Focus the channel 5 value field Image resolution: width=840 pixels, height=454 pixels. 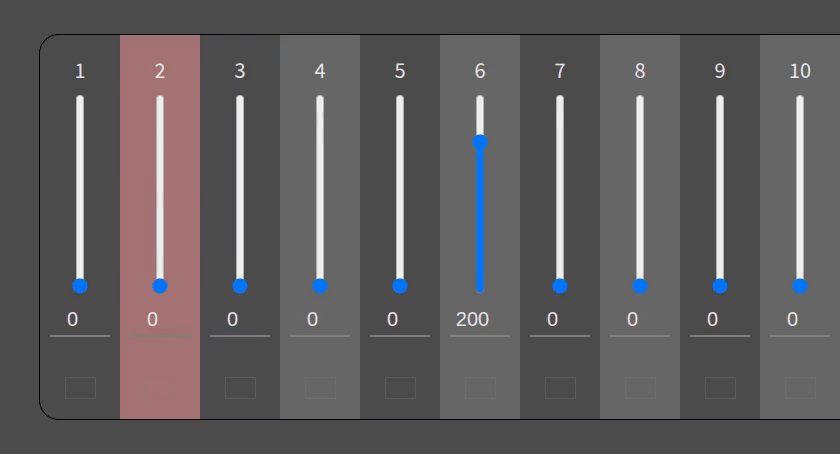click(400, 320)
